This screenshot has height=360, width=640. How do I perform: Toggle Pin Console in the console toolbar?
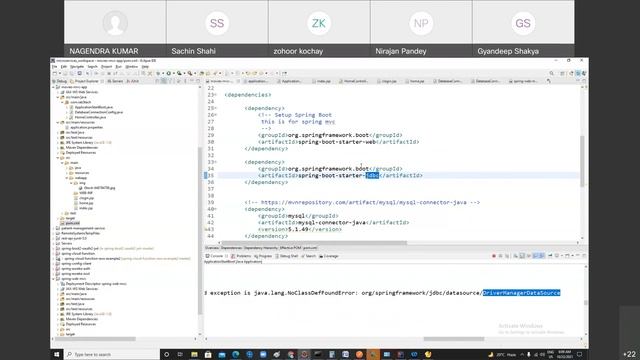point(550,256)
